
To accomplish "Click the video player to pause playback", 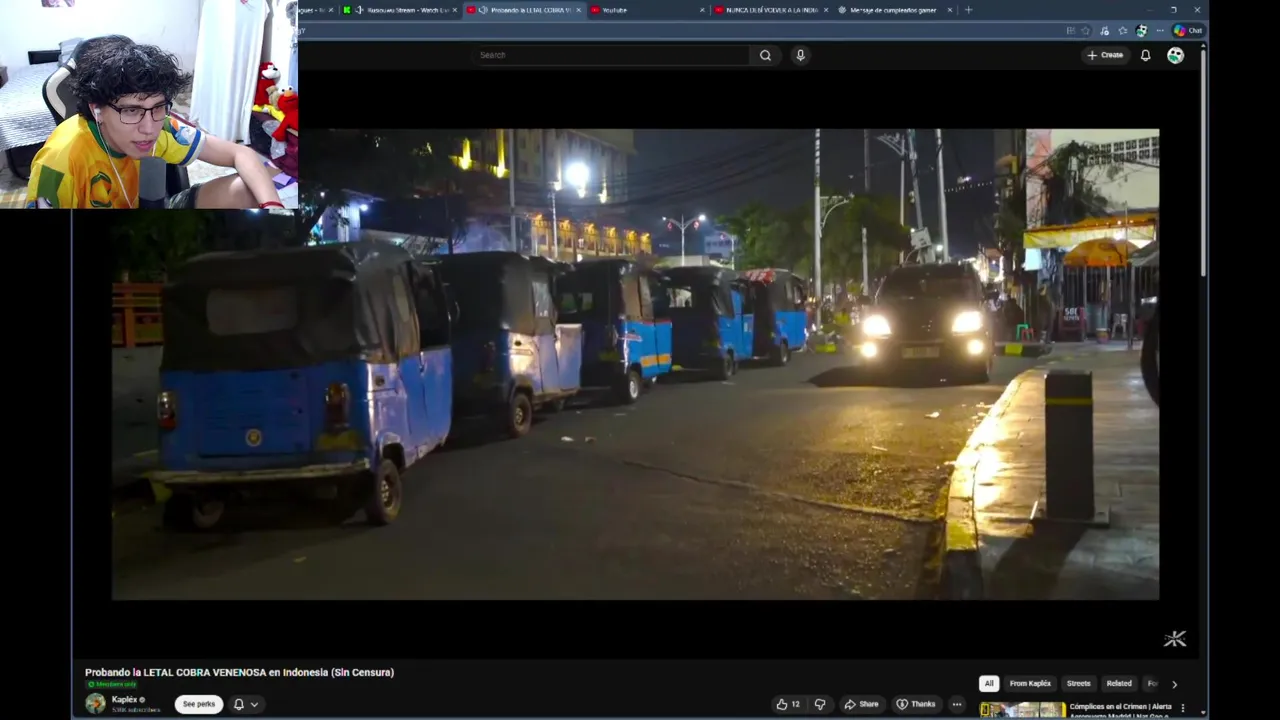I will 635,364.
